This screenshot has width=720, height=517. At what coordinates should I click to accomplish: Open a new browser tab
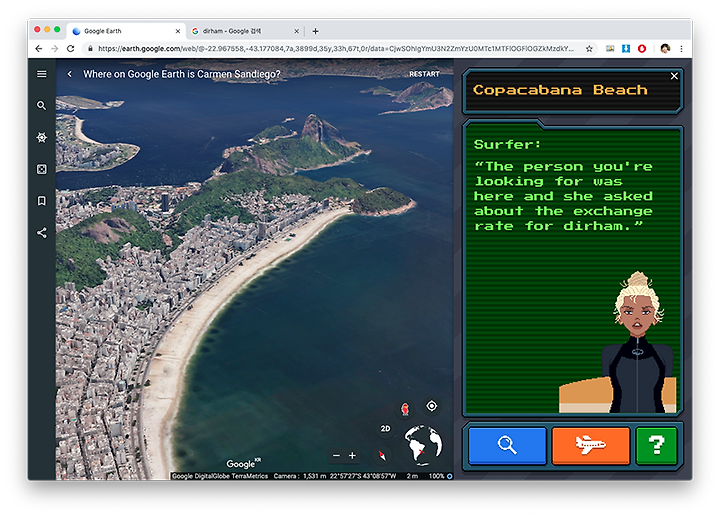pyautogui.click(x=315, y=31)
